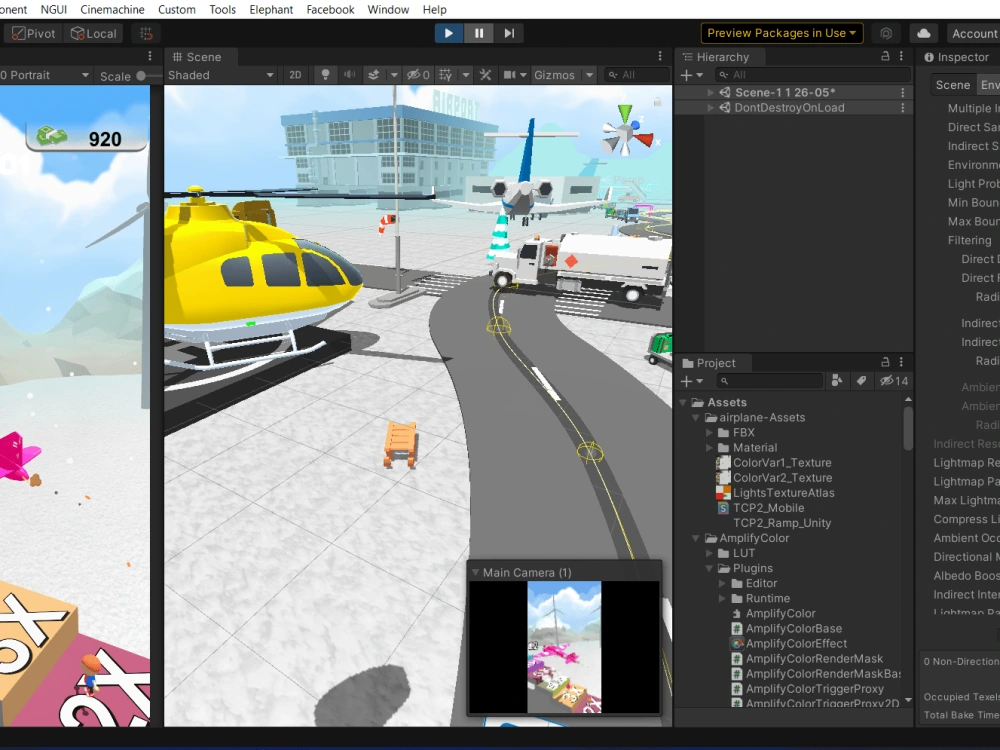Click the Preview Packages in Use button

(x=781, y=33)
